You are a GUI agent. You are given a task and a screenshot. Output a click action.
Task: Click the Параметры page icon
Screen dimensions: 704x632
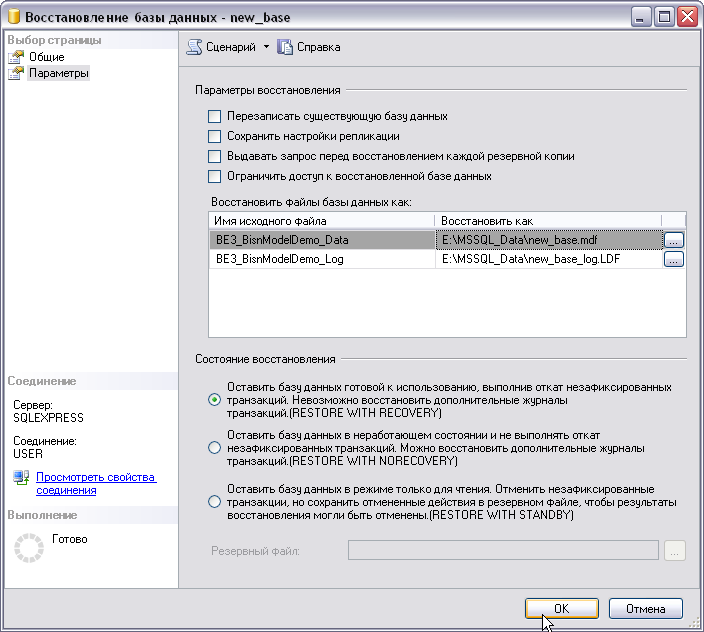[16, 73]
